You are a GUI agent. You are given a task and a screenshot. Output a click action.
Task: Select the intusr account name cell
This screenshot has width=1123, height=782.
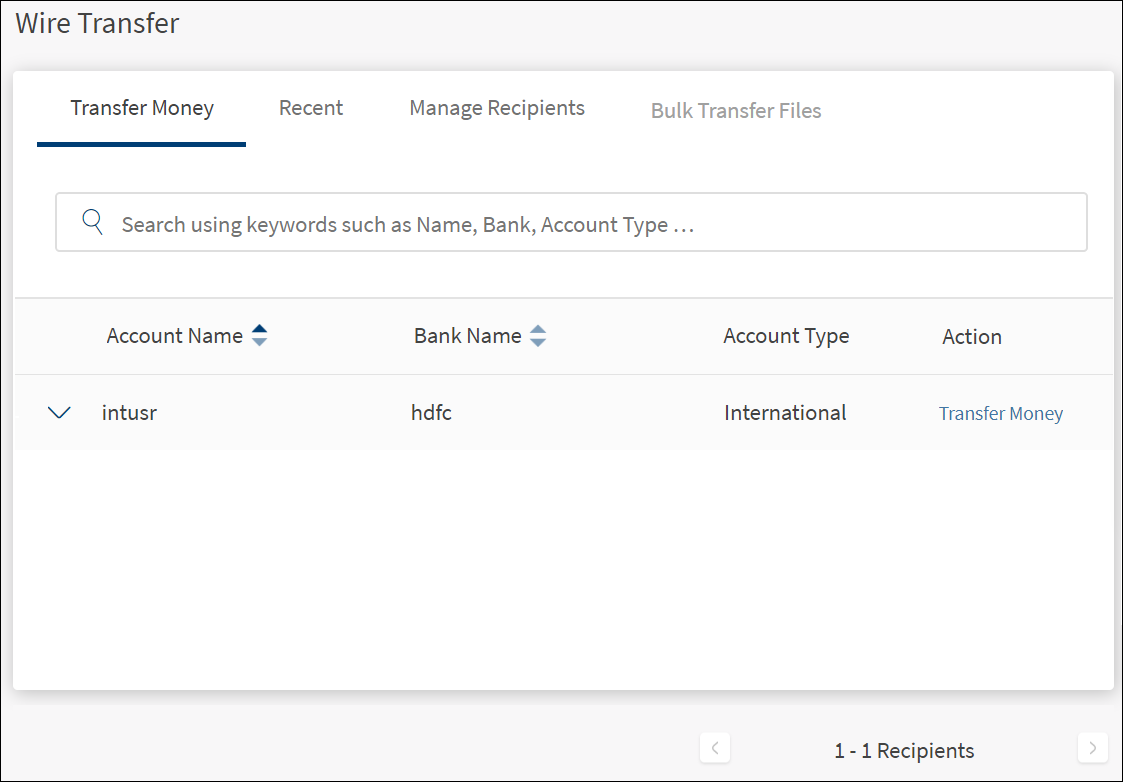coord(130,412)
